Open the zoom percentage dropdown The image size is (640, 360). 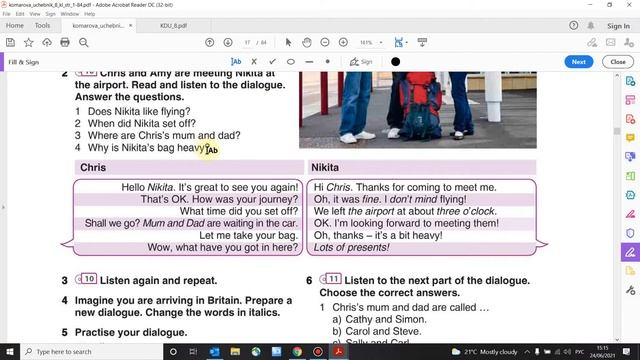coord(381,42)
